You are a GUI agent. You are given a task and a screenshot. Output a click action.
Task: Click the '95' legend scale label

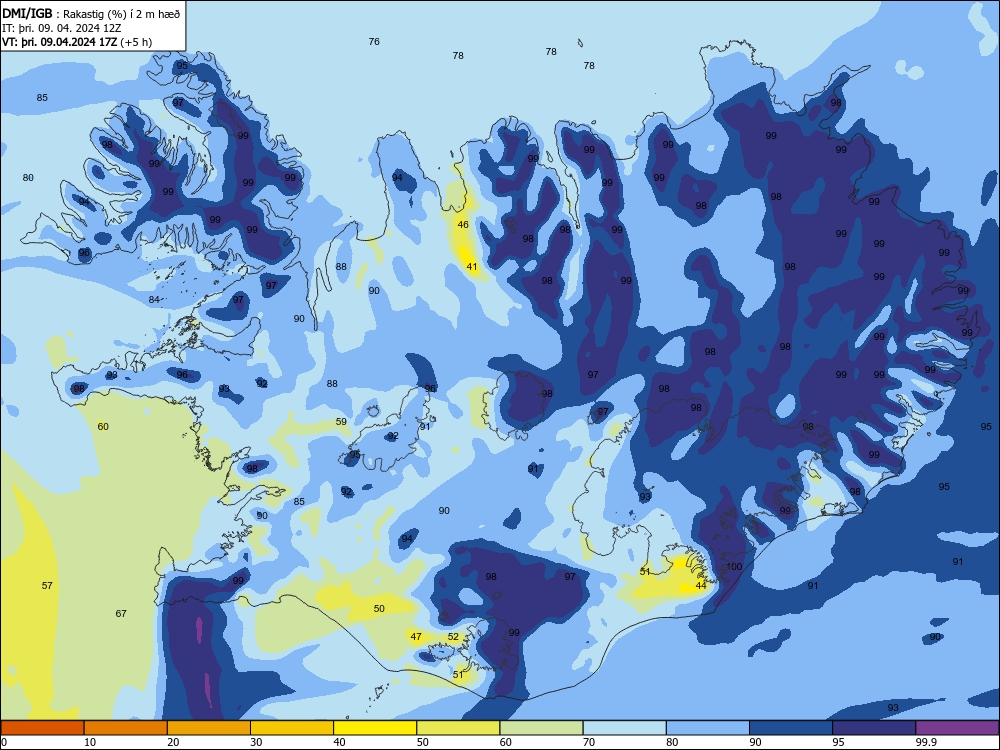[x=838, y=742]
